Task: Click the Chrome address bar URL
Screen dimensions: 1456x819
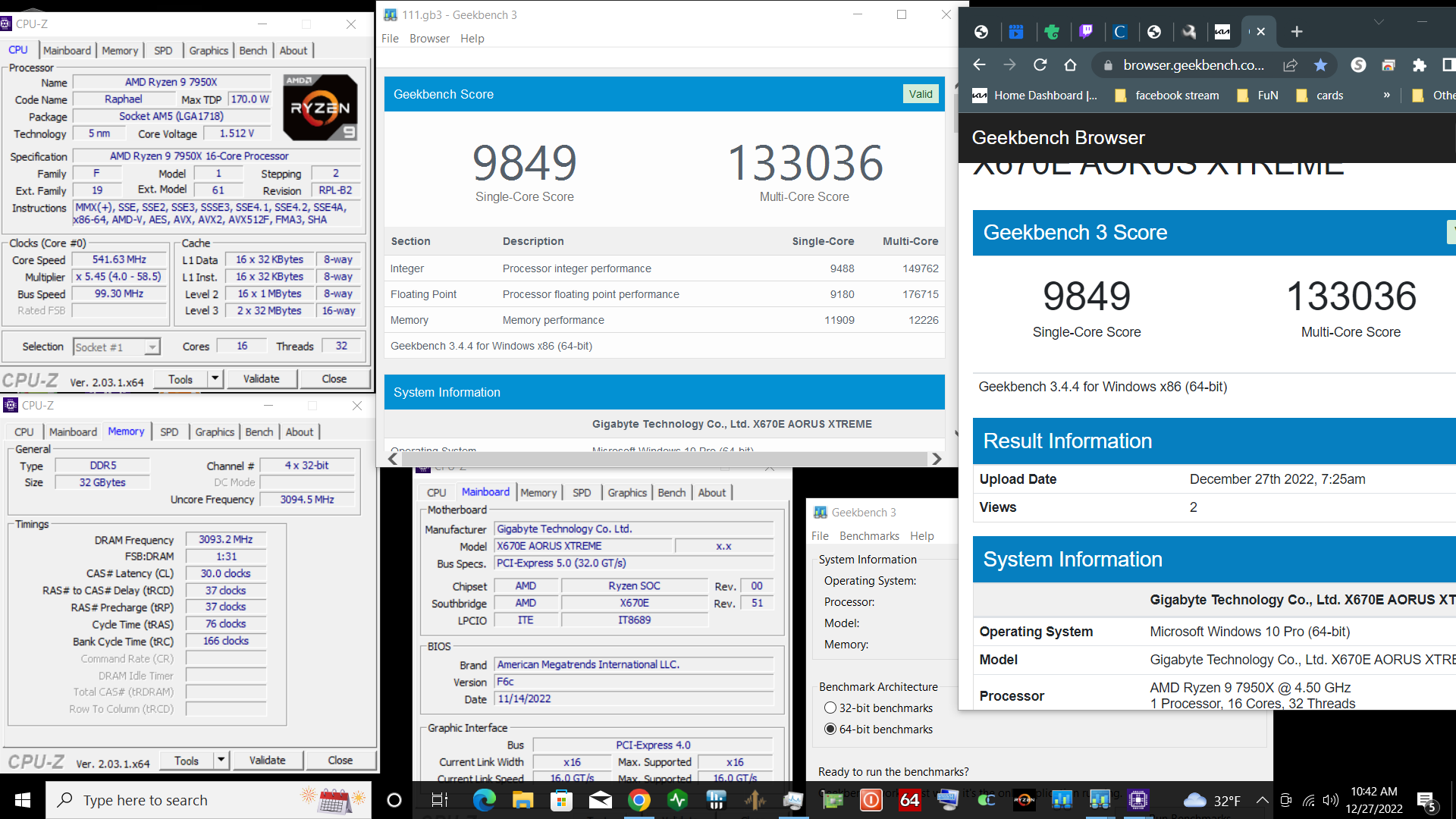Action: pos(1194,65)
